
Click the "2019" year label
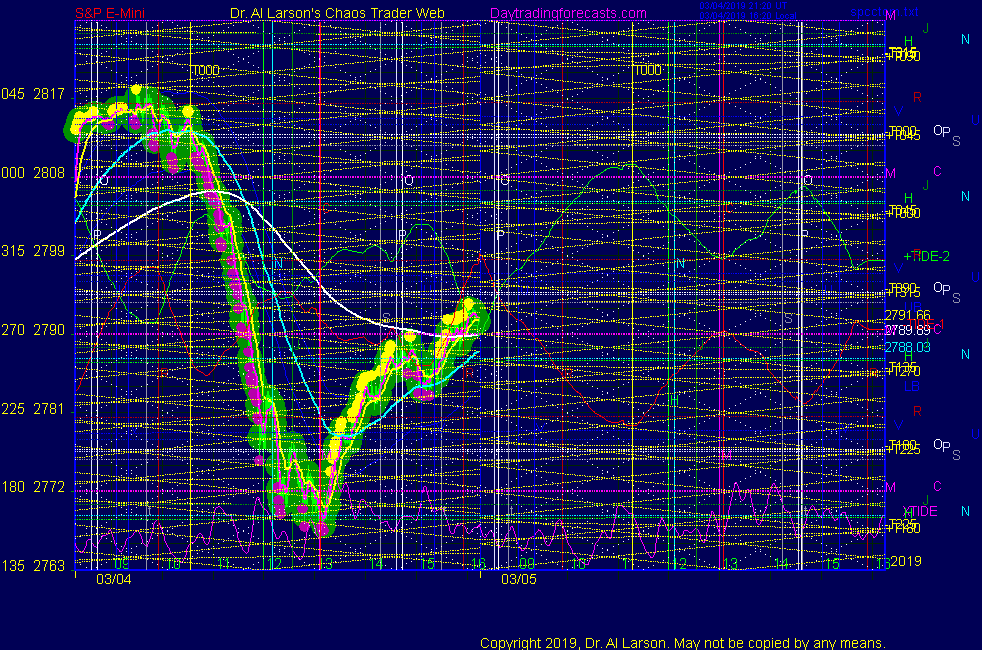(x=906, y=561)
